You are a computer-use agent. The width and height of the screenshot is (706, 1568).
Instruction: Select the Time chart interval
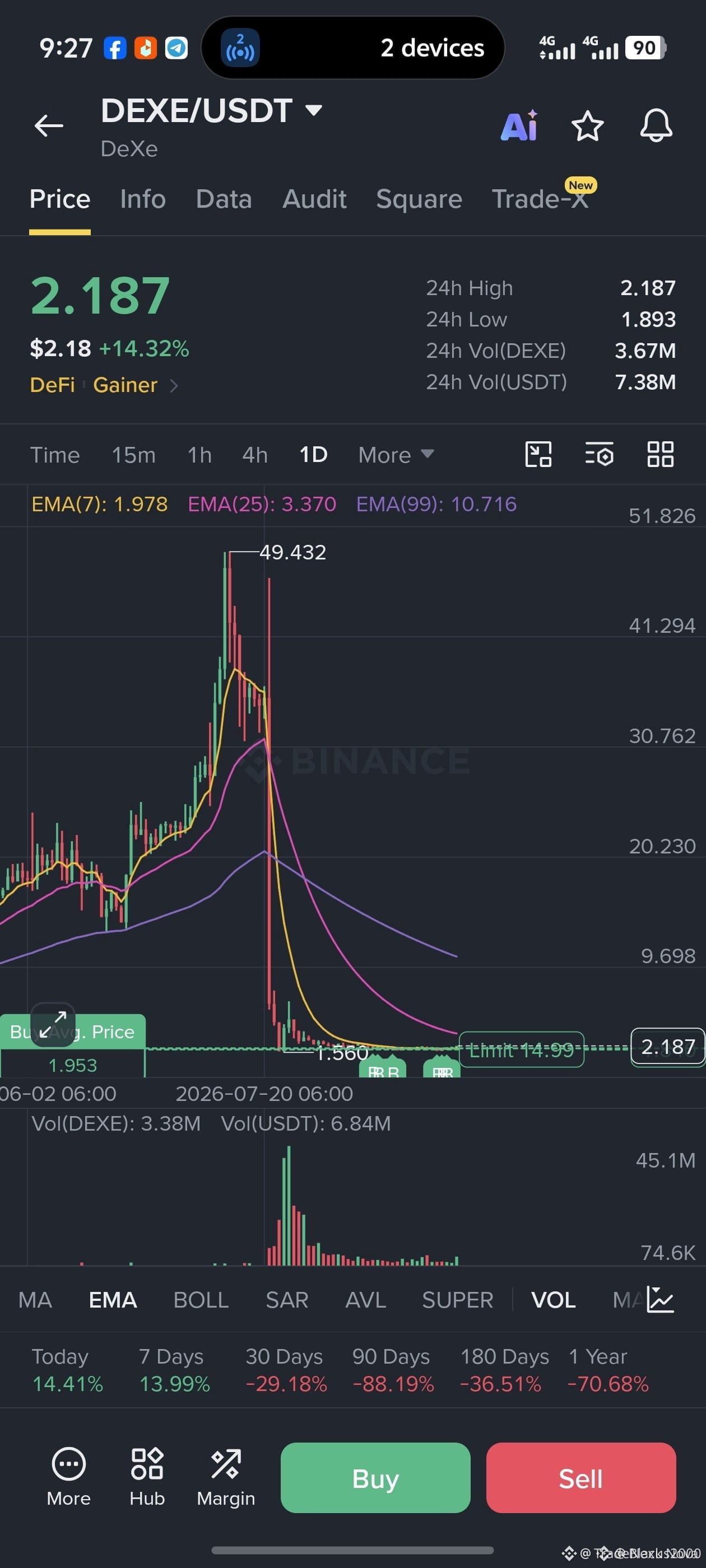55,455
